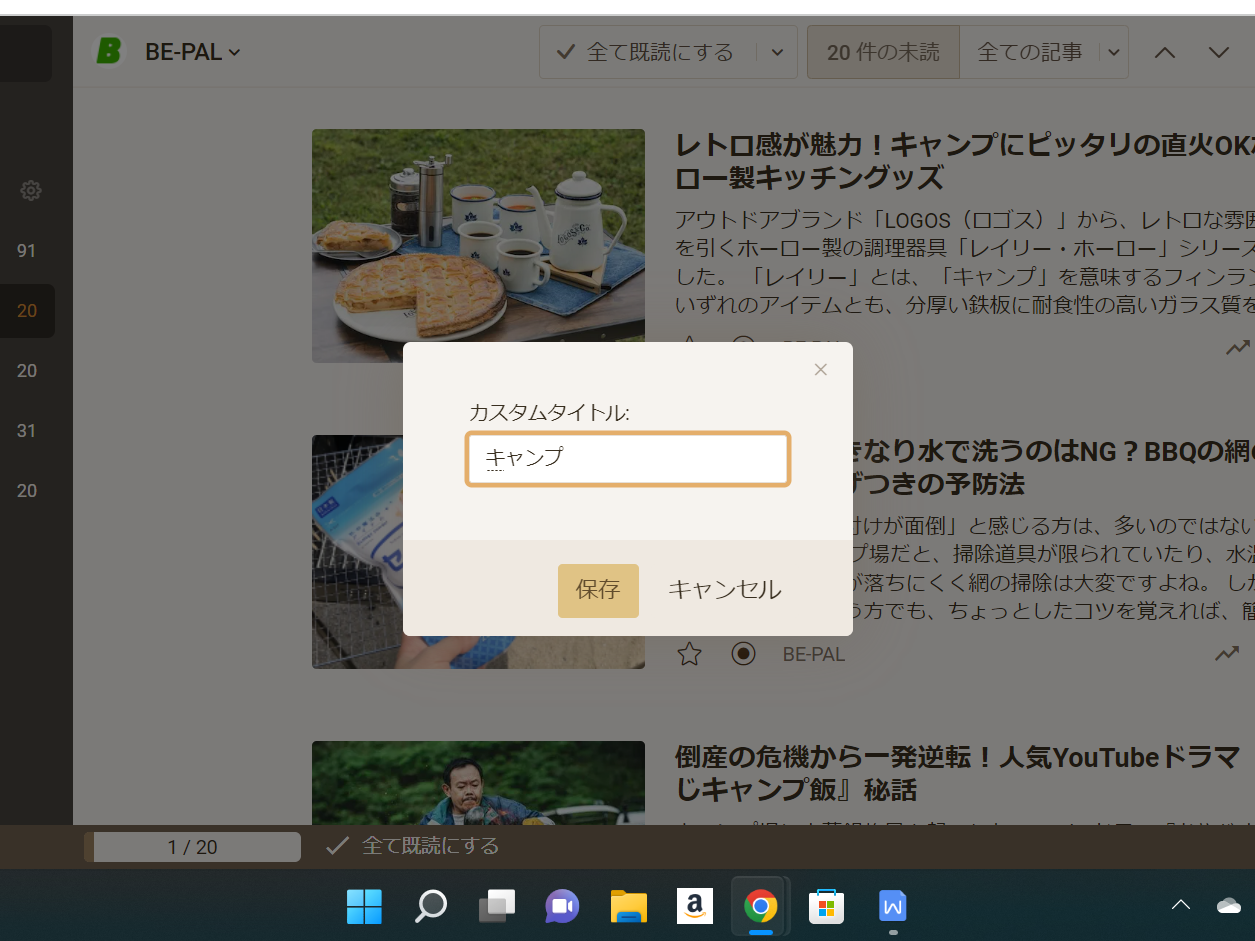Open File Explorer from taskbar
This screenshot has width=1255, height=941.
point(629,906)
